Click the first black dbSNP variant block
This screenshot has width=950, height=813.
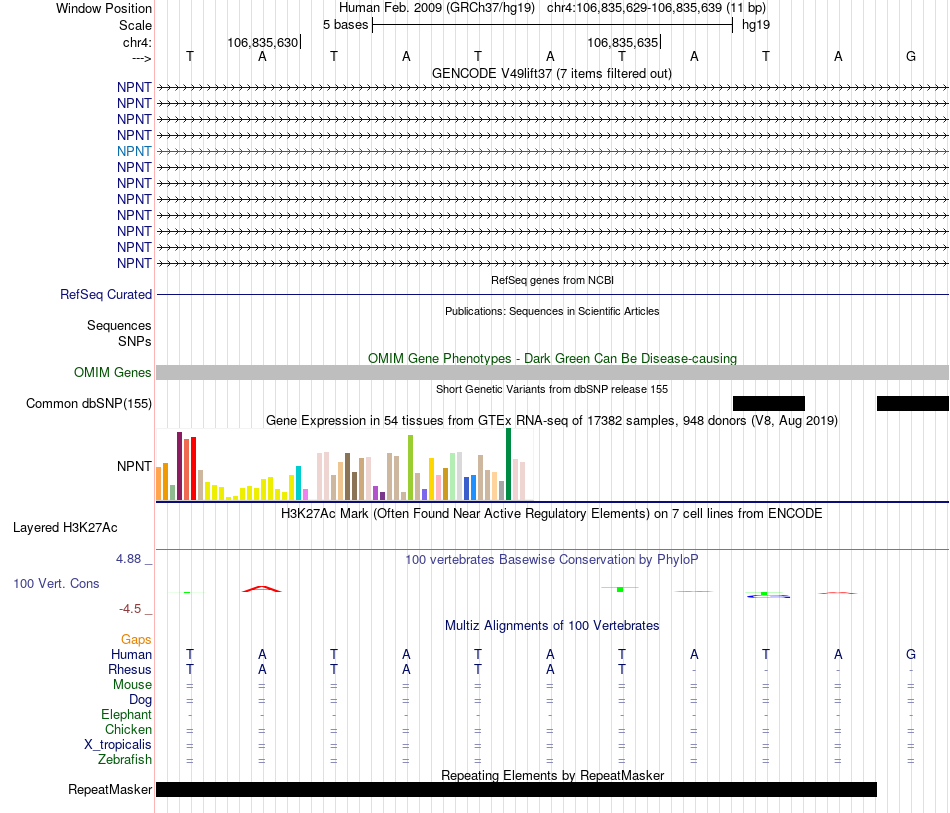pyautogui.click(x=769, y=403)
